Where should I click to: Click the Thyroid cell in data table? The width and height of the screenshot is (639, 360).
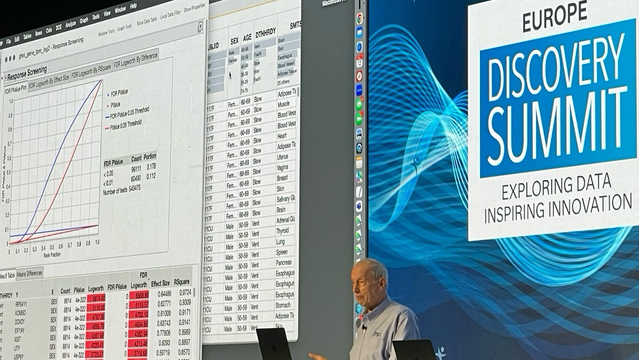click(x=283, y=231)
